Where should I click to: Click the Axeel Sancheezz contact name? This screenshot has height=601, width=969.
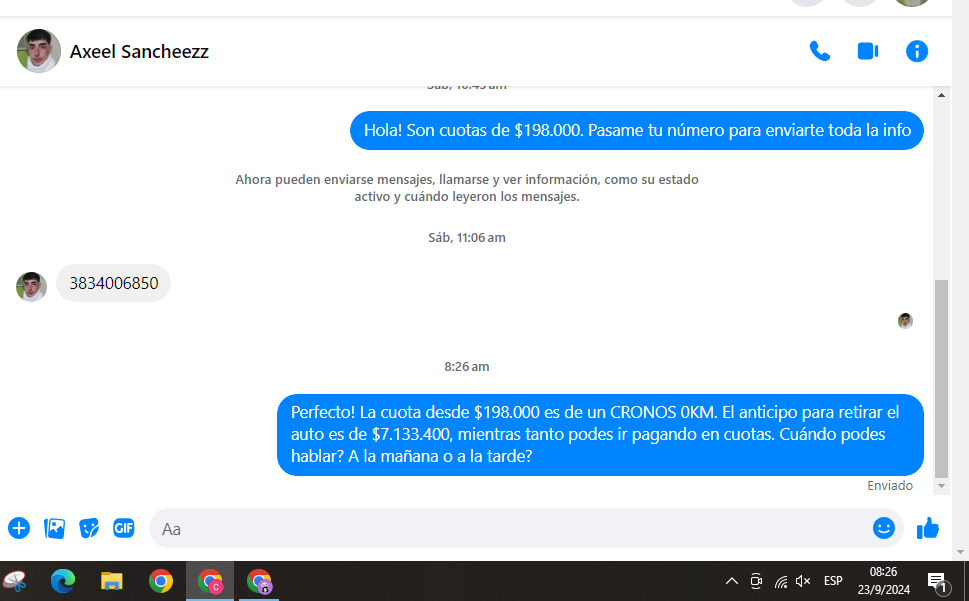pos(139,51)
